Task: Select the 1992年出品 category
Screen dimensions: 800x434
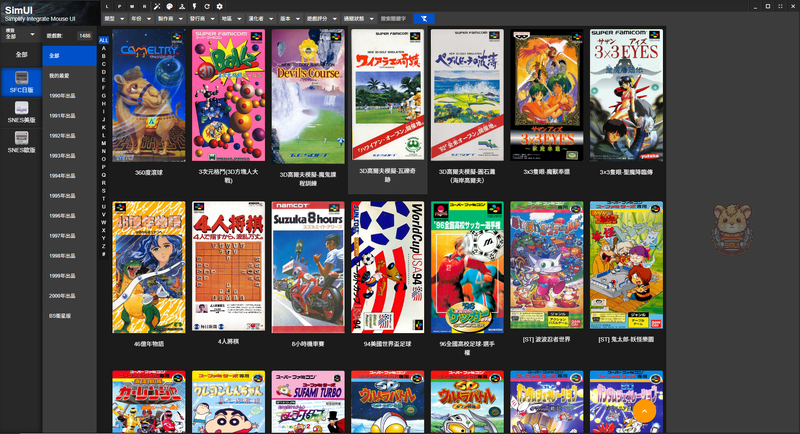Action: coord(69,136)
